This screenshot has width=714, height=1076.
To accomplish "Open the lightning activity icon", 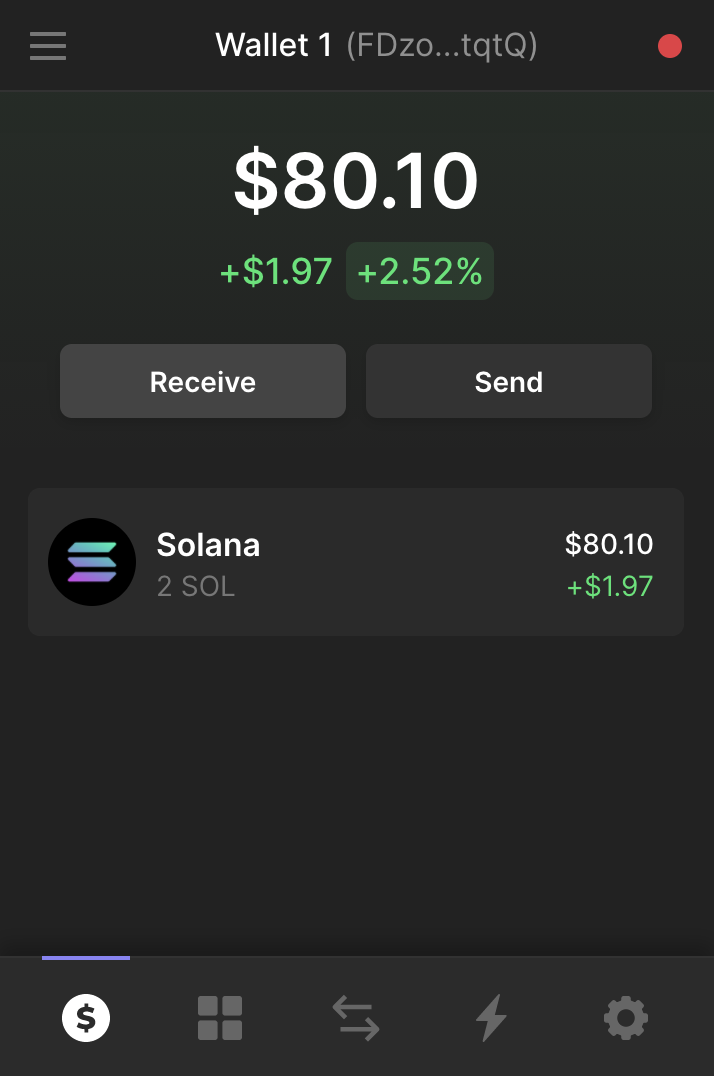I will tap(490, 1017).
